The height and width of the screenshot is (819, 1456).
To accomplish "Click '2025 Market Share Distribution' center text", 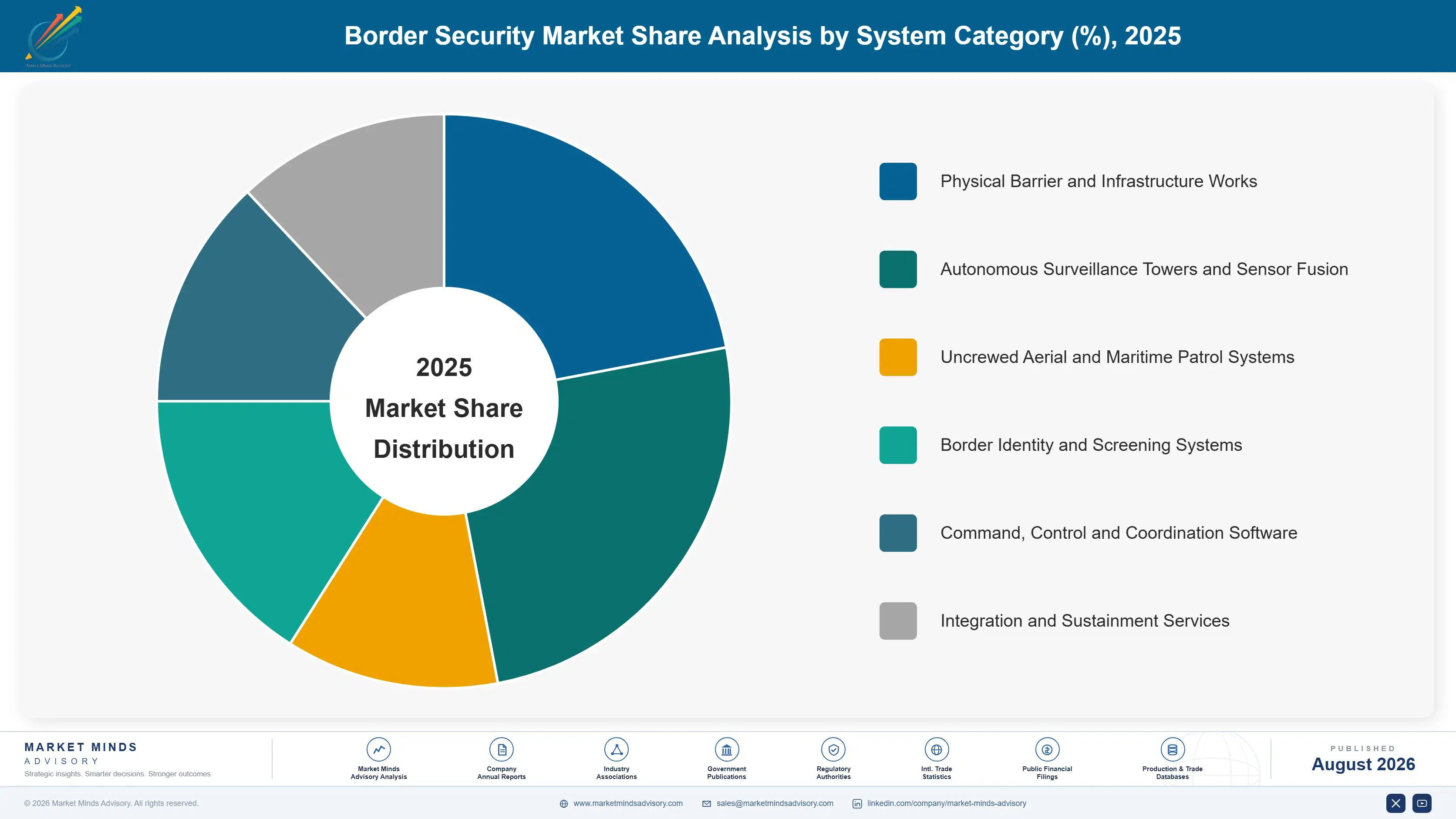I will [444, 408].
